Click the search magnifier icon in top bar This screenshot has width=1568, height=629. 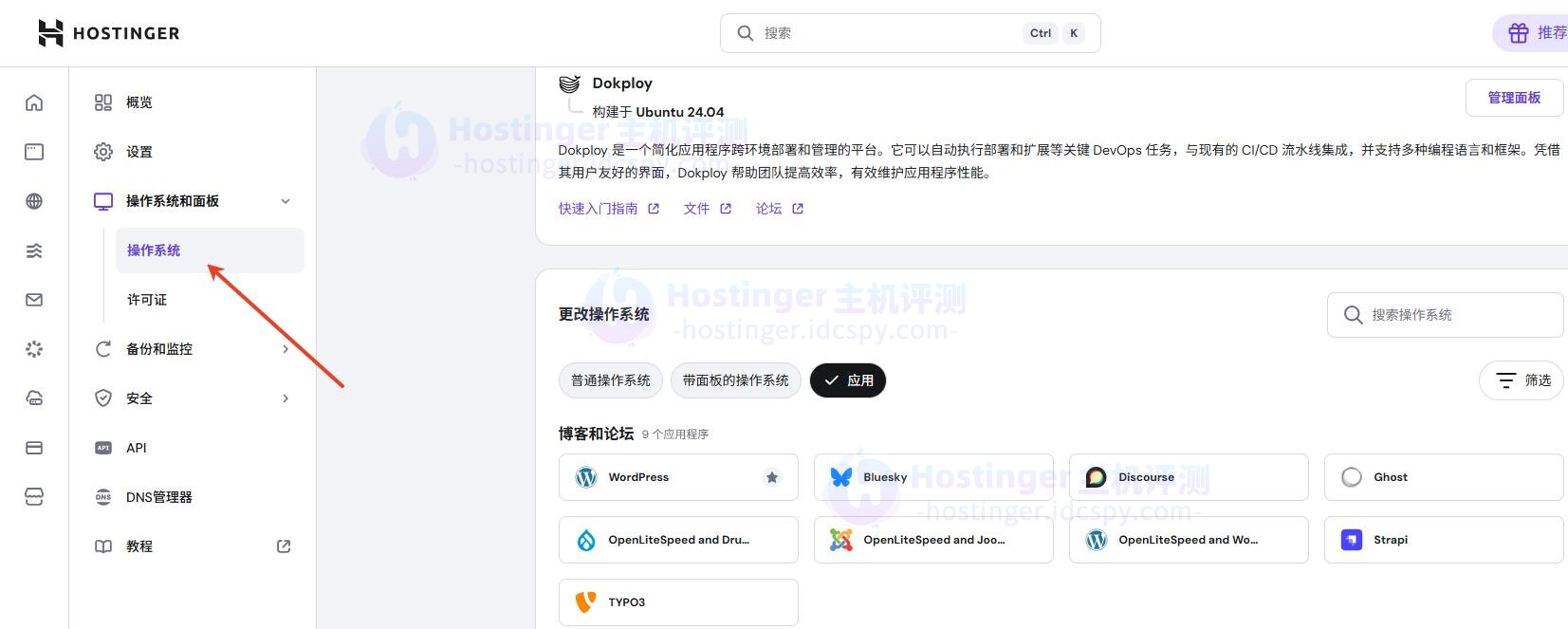(746, 33)
